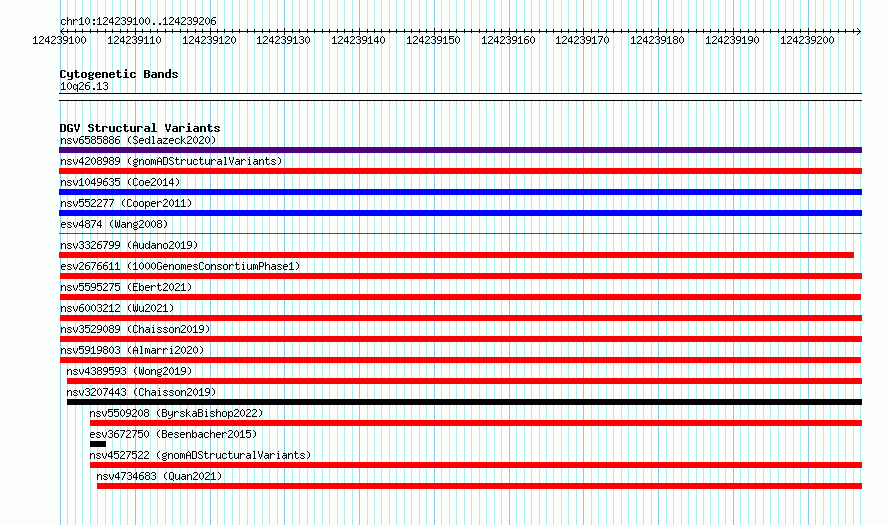Click ruler position 124239190
This screenshot has height=525, width=890.
[x=733, y=40]
